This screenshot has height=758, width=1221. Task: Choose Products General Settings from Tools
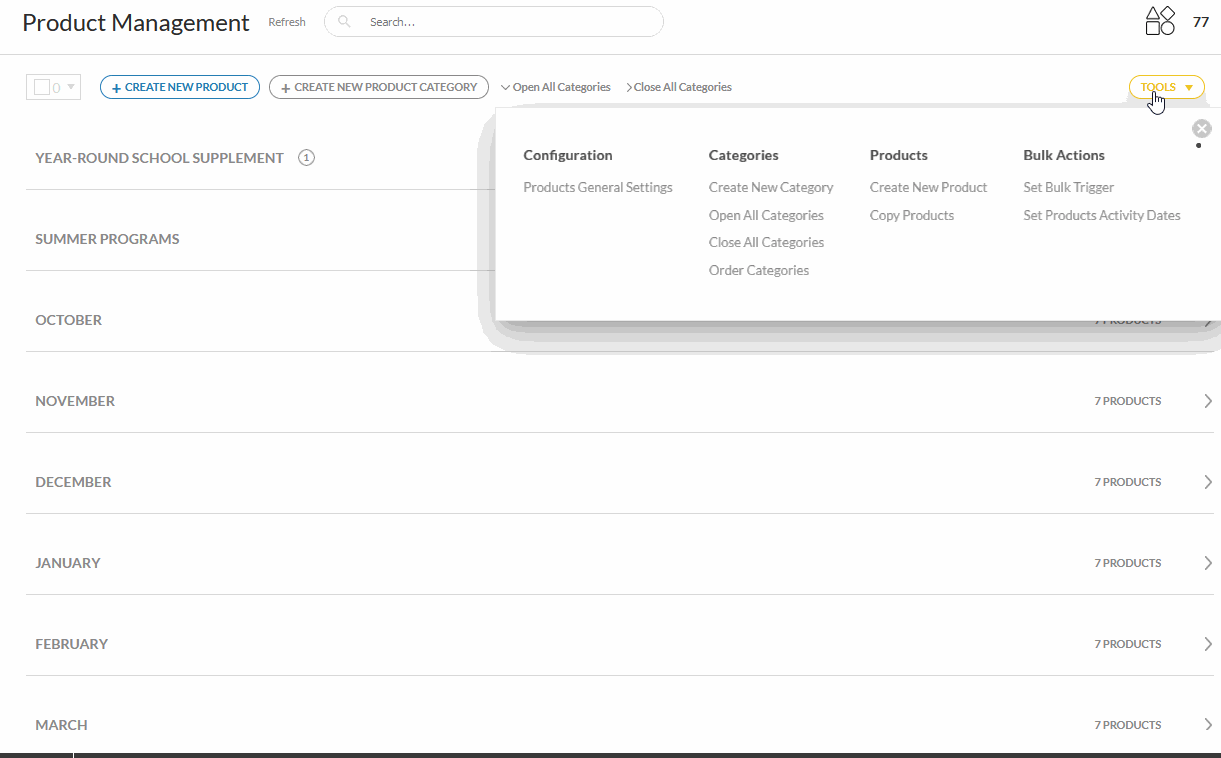(x=597, y=187)
